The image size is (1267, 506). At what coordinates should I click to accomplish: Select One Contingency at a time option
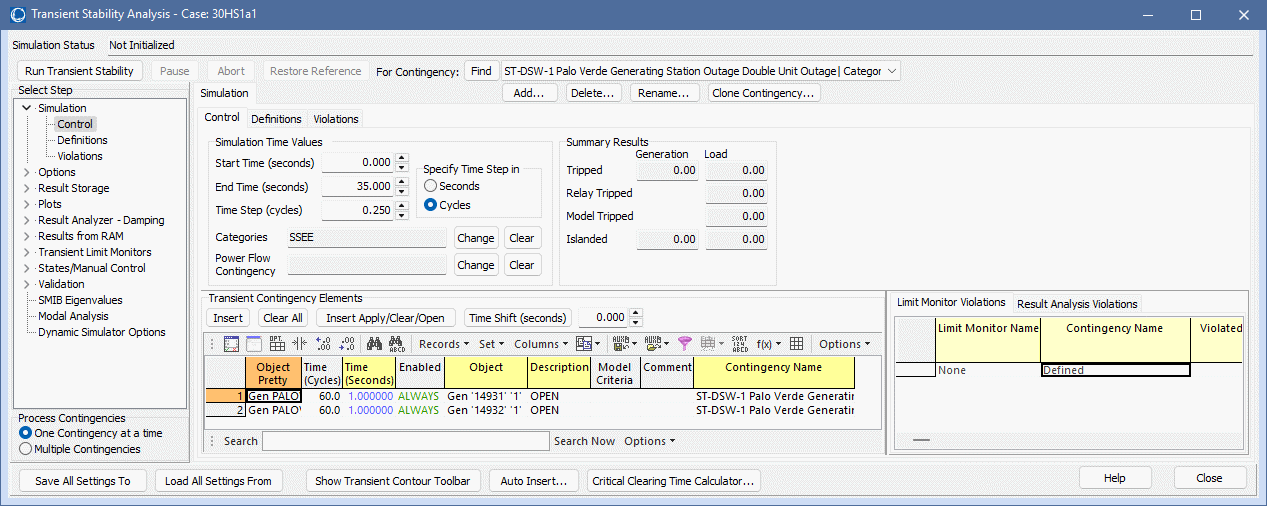coord(26,433)
